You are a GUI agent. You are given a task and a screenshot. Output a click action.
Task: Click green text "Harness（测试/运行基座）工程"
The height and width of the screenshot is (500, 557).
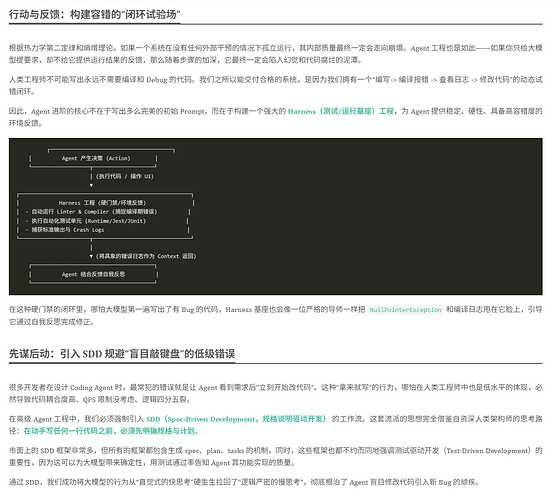[341, 111]
